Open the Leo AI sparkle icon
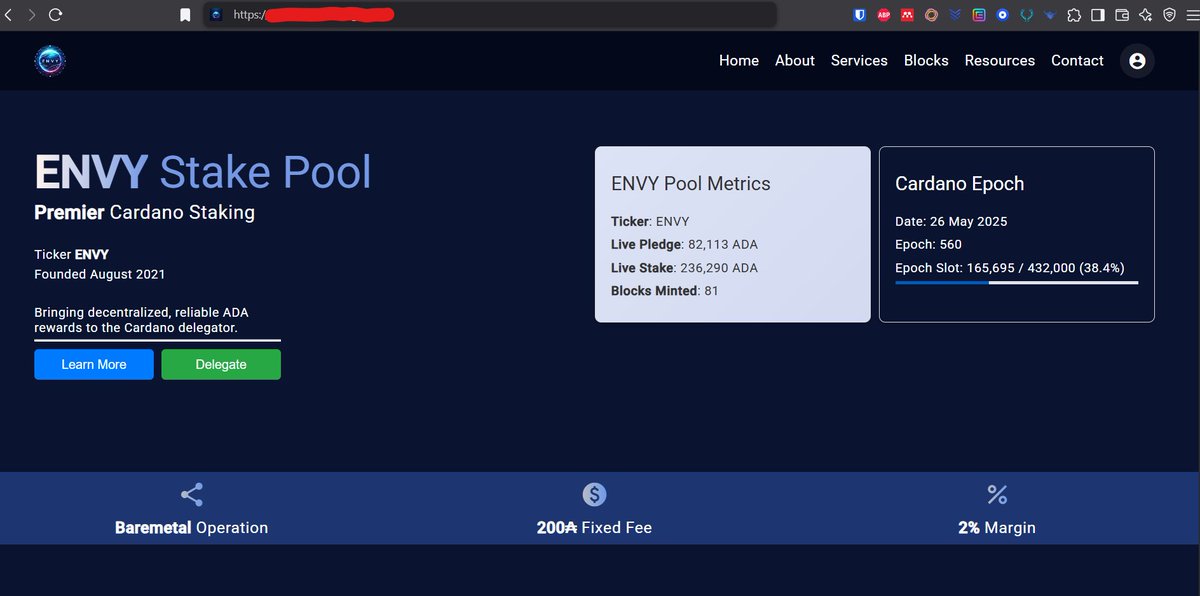The height and width of the screenshot is (596, 1200). 1146,15
